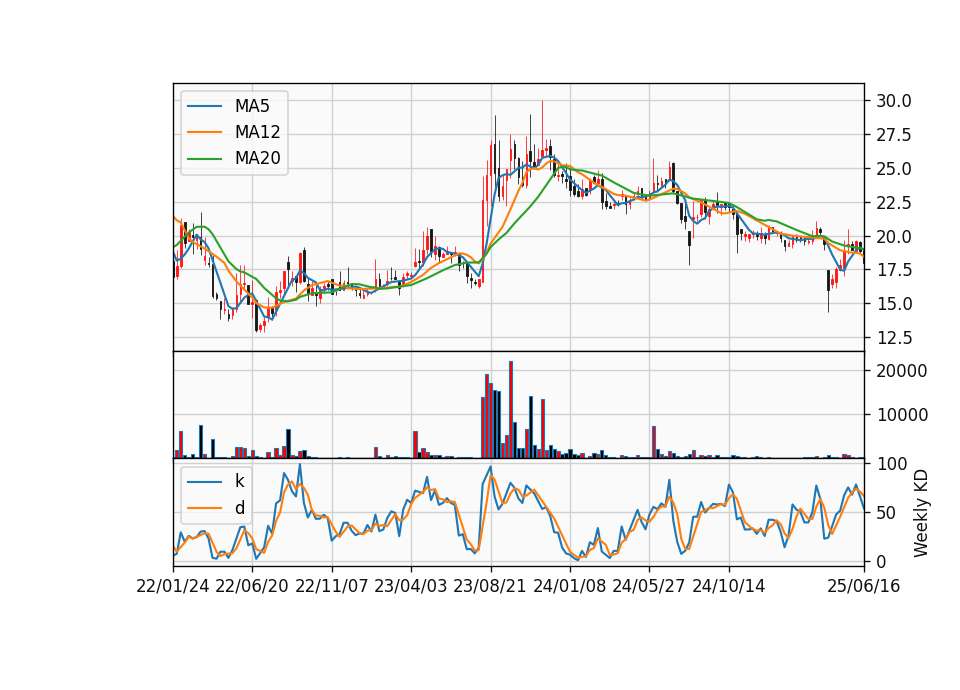Screen dimensions: 960x690
Task: Click the 20.0 price axis tick
Action: [x=893, y=236]
